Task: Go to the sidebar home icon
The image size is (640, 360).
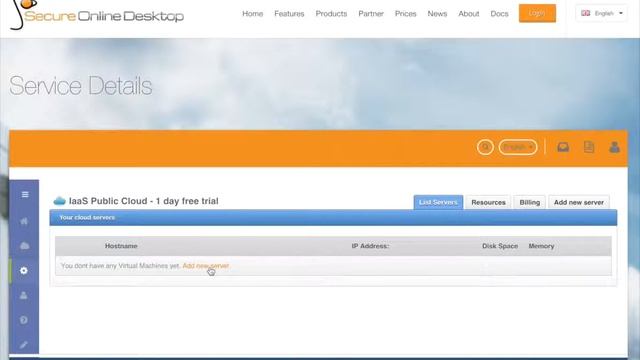Action: 24,221
